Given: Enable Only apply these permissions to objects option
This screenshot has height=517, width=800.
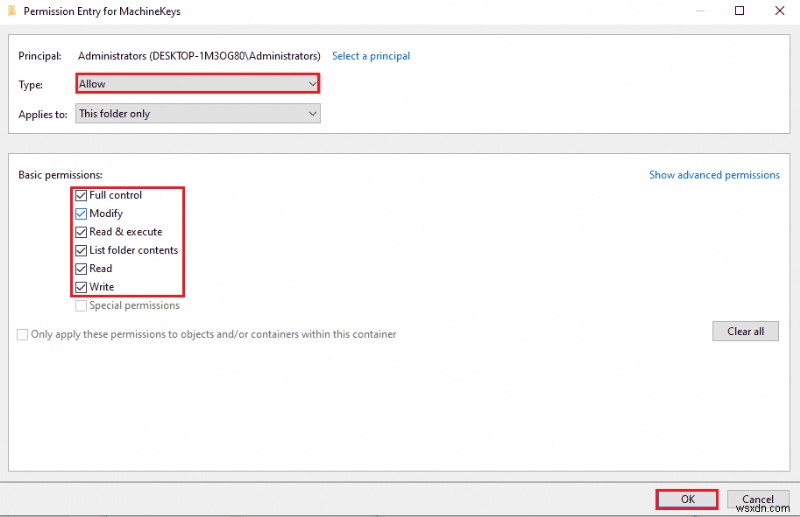Looking at the screenshot, I should 22,335.
